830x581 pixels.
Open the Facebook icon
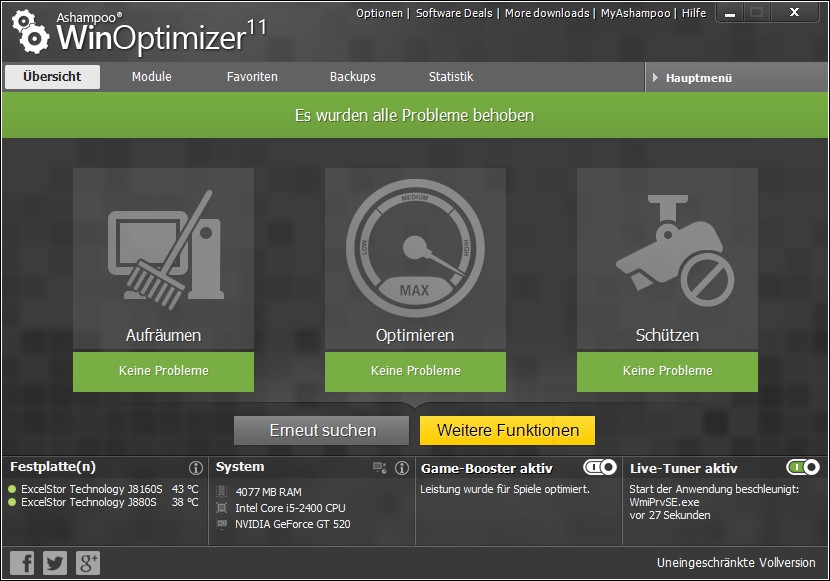(x=22, y=562)
